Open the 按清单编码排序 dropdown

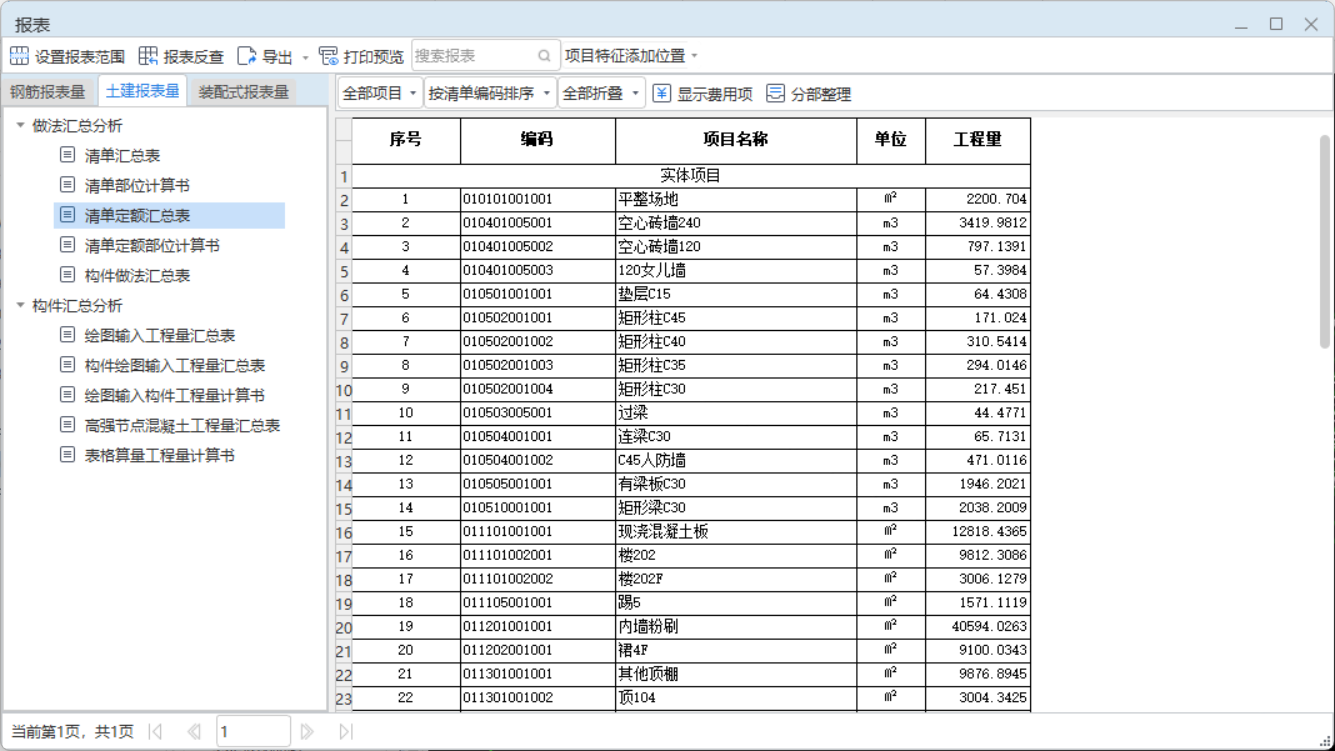pos(490,93)
